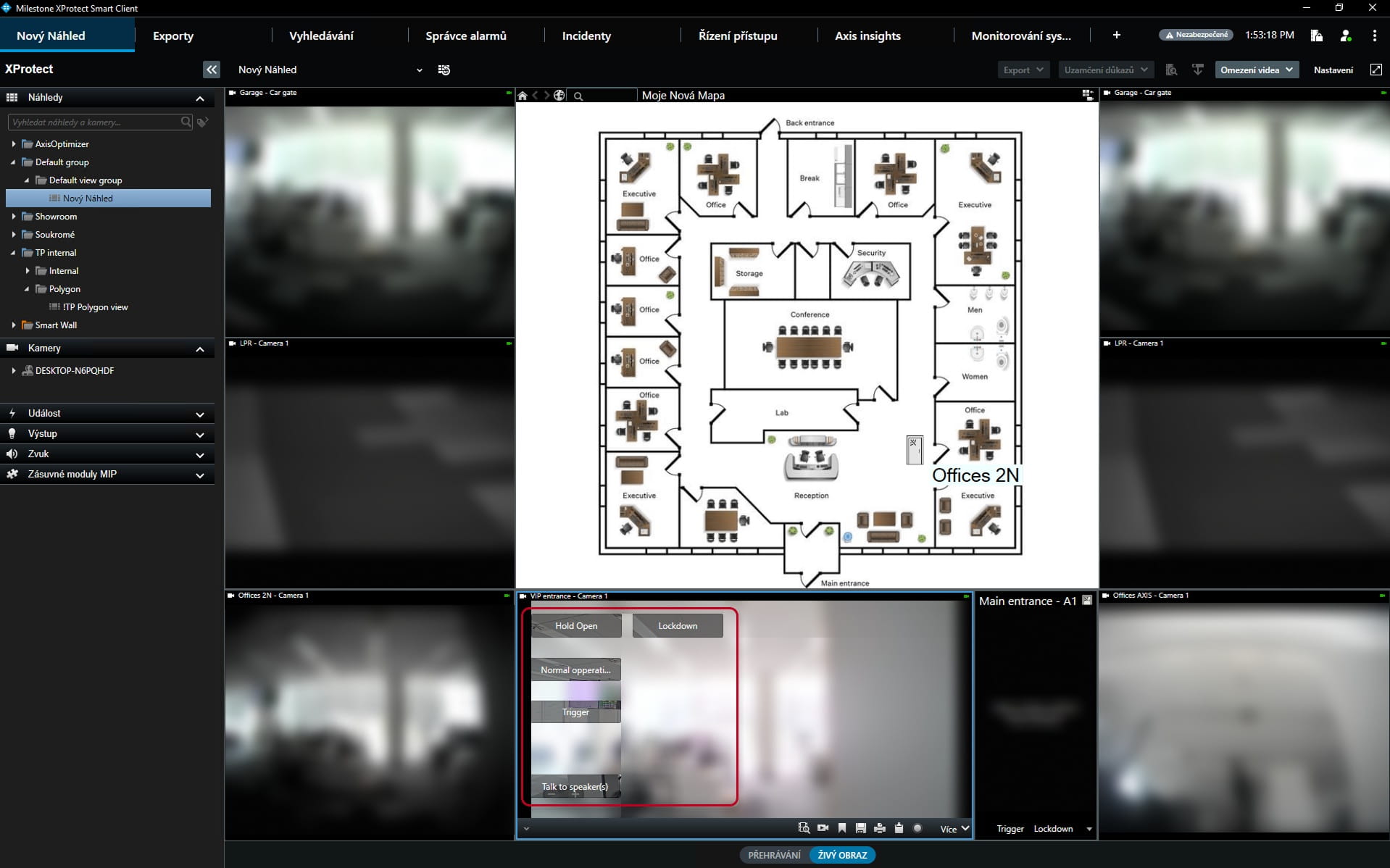The height and width of the screenshot is (868, 1390).
Task: Click the globe icon in map toolbar
Action: pos(559,96)
